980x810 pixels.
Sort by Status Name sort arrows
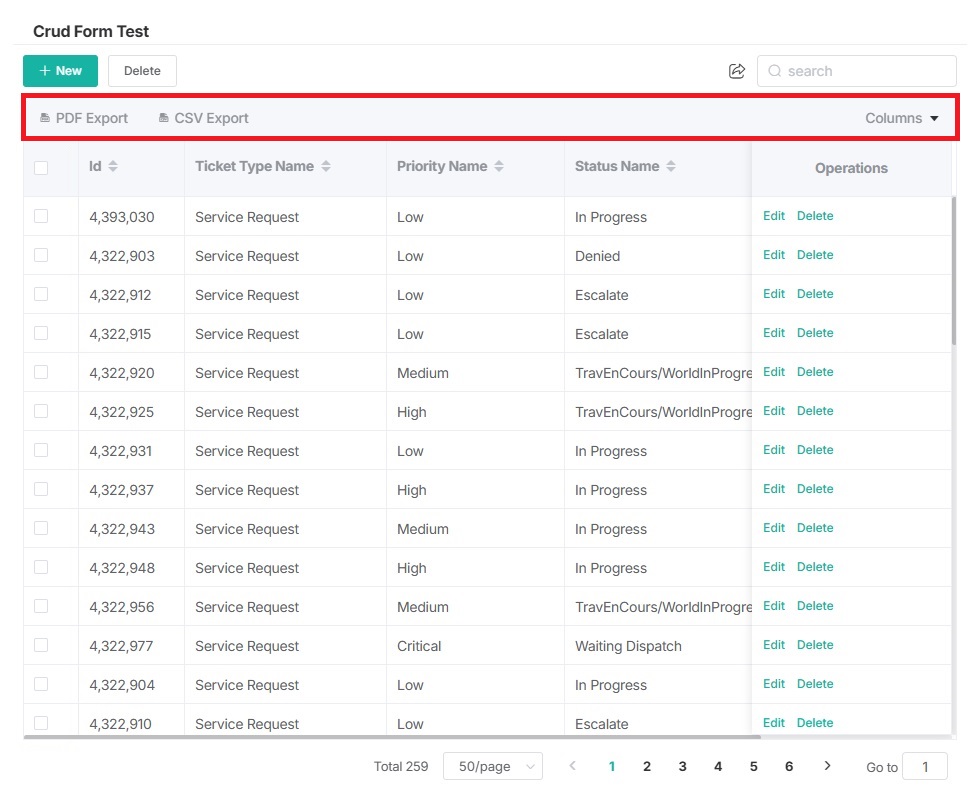[x=671, y=167]
